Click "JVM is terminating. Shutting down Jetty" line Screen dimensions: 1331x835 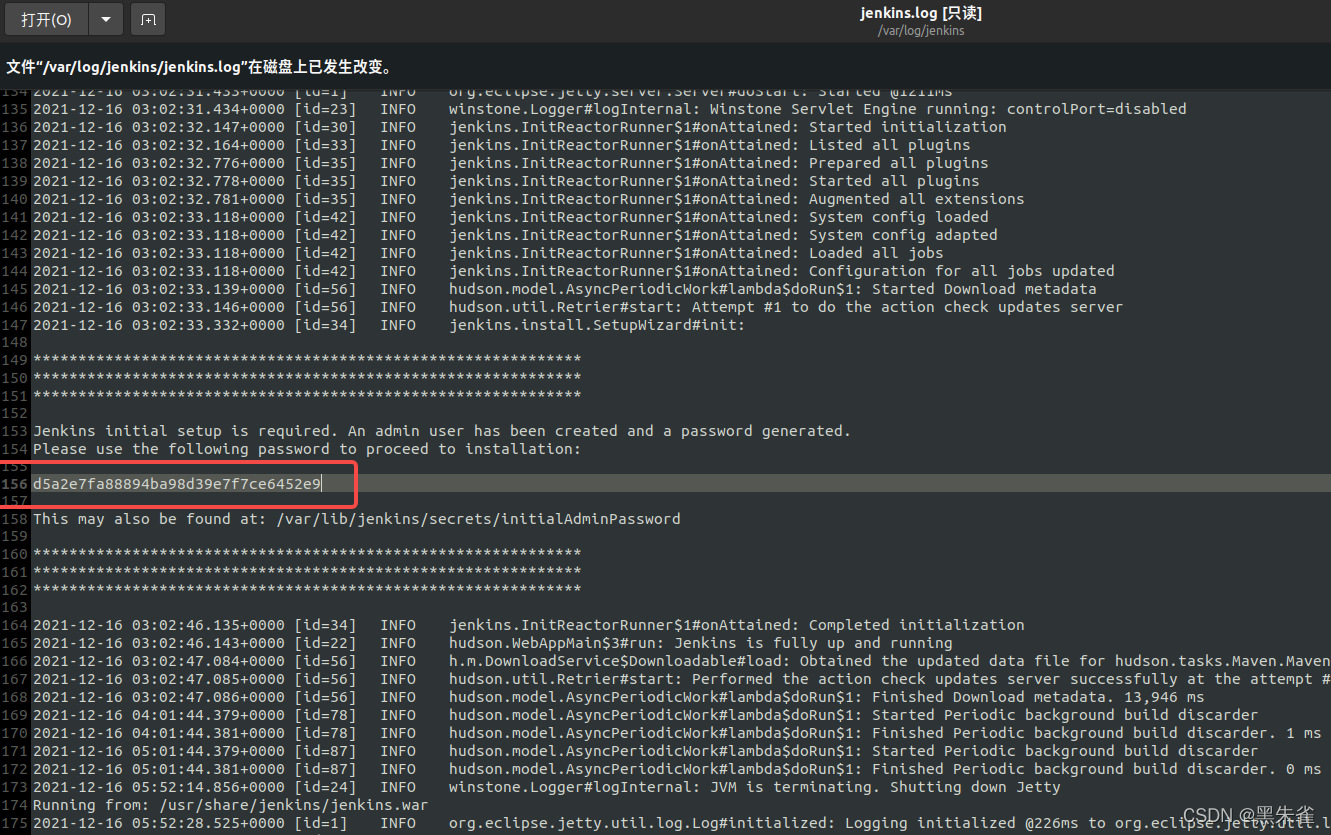[547, 787]
